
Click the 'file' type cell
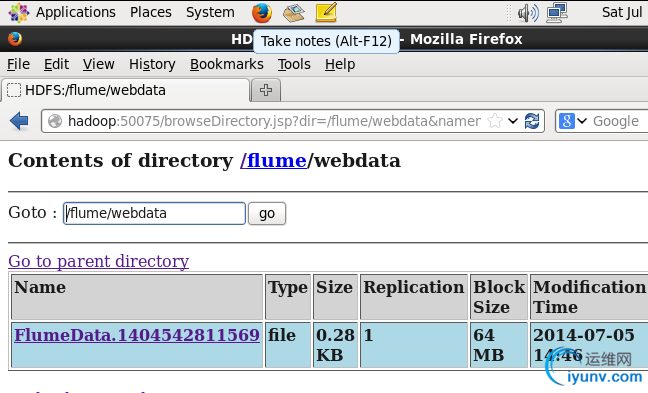[x=288, y=345]
